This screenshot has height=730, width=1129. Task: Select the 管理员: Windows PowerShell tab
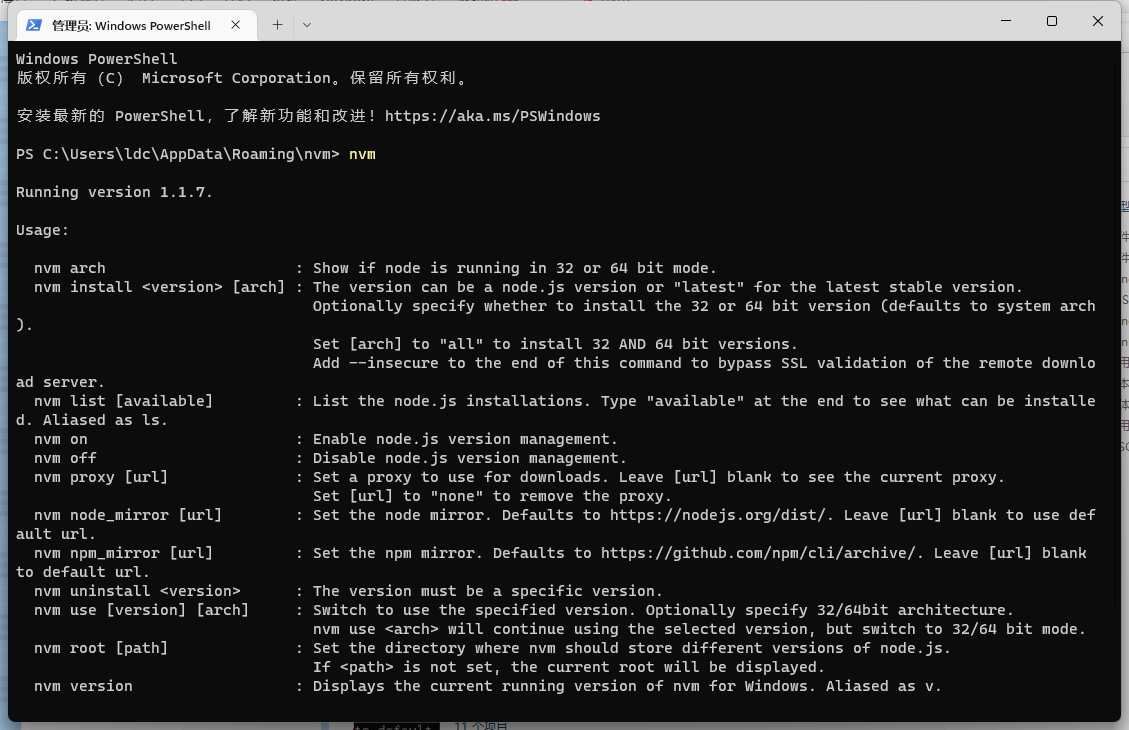coord(137,25)
